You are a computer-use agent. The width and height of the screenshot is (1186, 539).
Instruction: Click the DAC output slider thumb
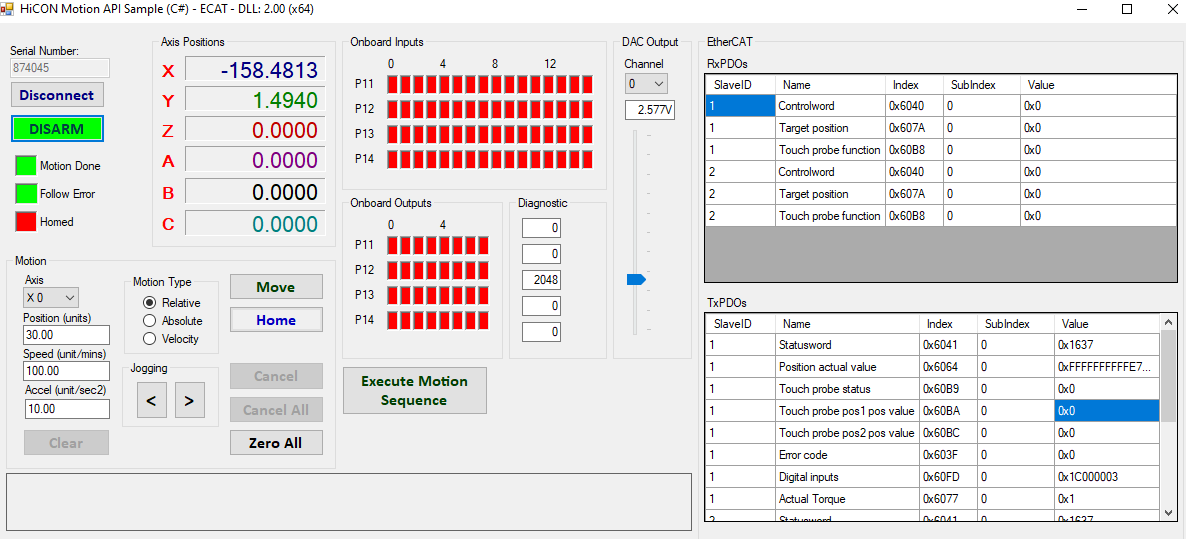pos(635,280)
